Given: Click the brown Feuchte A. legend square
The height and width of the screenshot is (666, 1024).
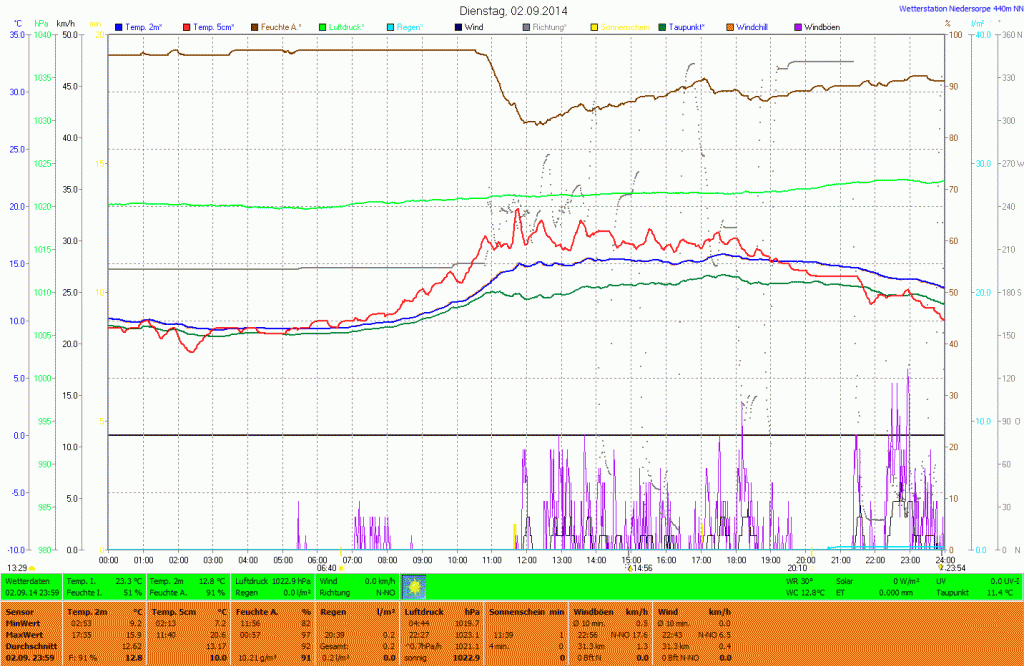Looking at the screenshot, I should 255,27.
